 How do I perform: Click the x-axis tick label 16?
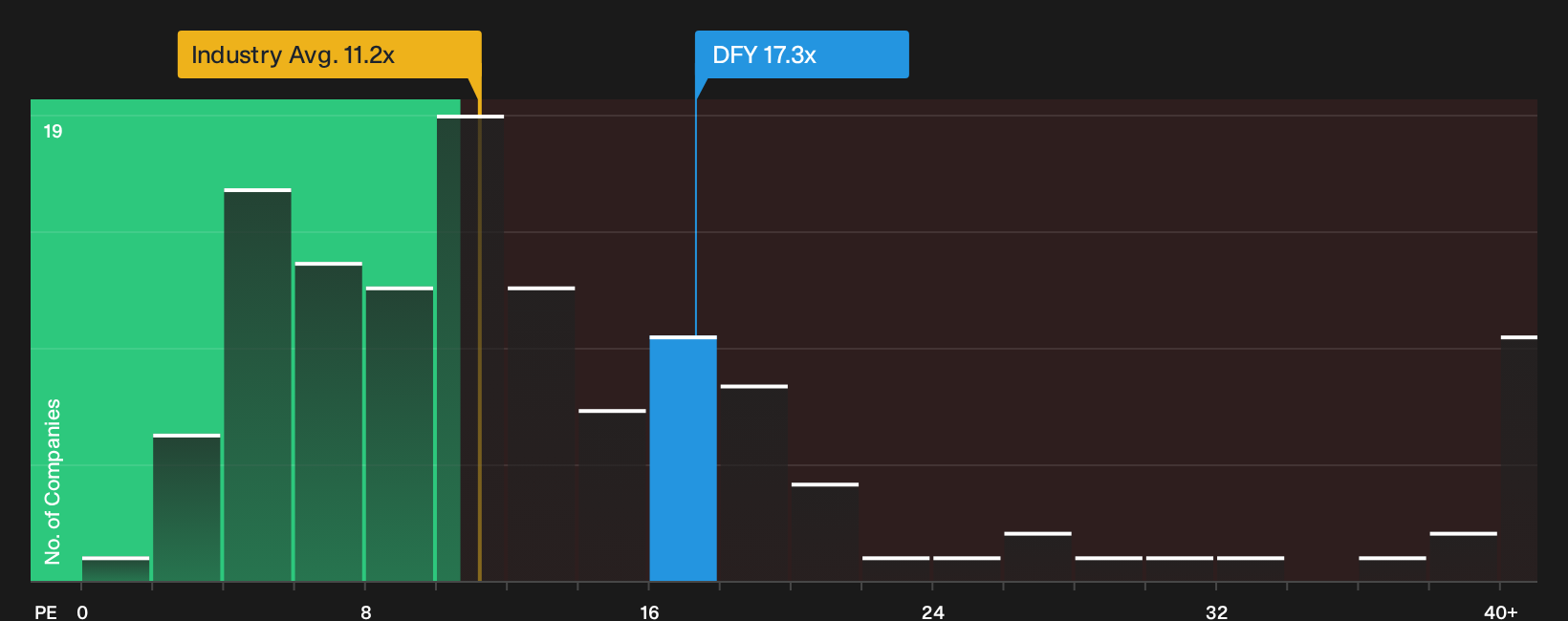(649, 611)
